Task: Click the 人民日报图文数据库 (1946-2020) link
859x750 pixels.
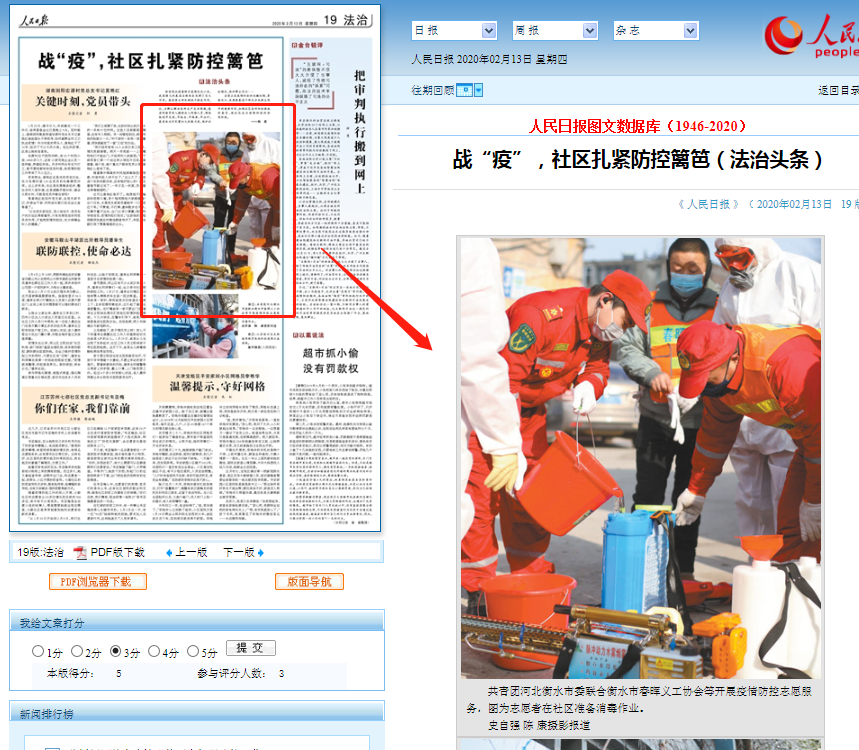Action: (x=638, y=127)
